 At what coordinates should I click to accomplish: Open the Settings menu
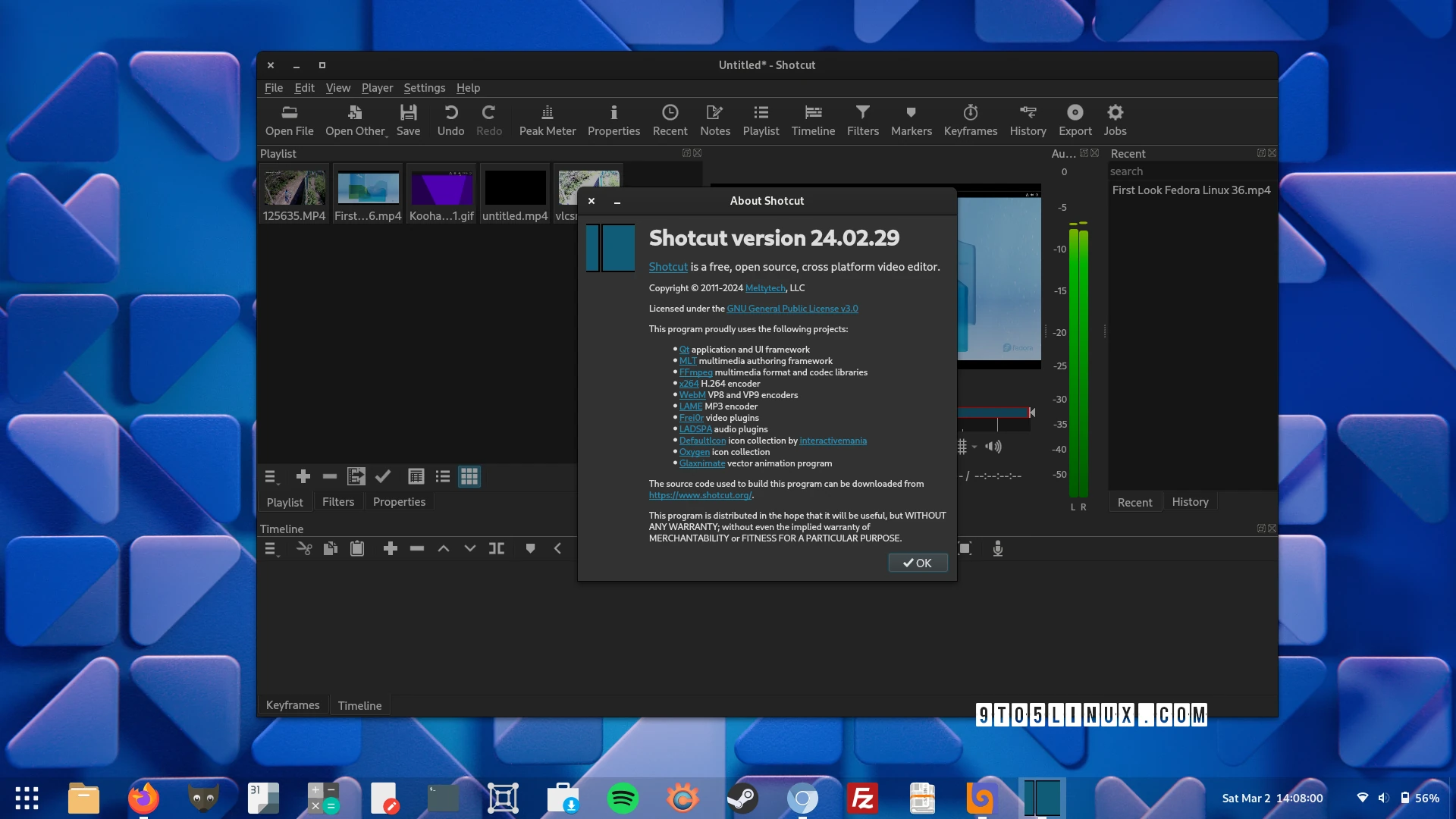(424, 87)
